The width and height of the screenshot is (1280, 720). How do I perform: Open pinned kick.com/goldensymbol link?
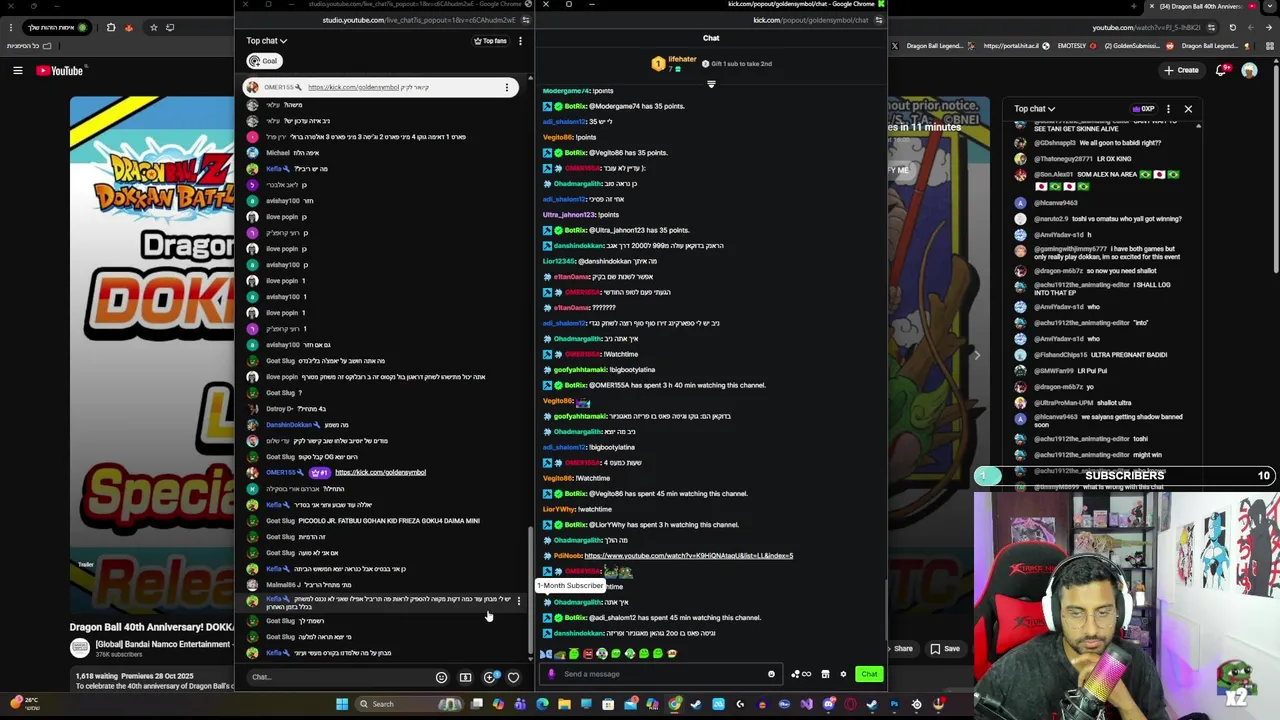(x=353, y=87)
